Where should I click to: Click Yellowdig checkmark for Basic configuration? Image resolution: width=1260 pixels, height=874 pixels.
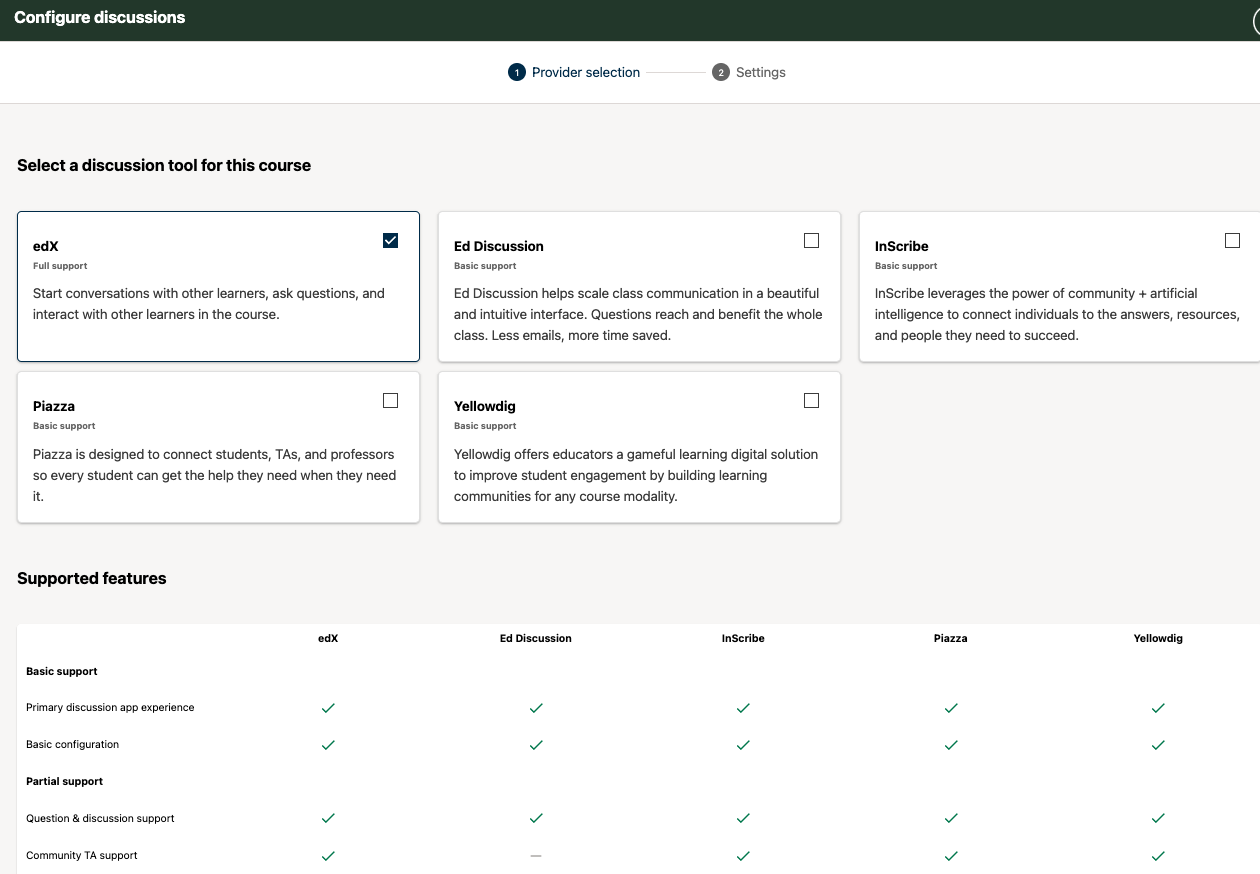pyautogui.click(x=1158, y=745)
